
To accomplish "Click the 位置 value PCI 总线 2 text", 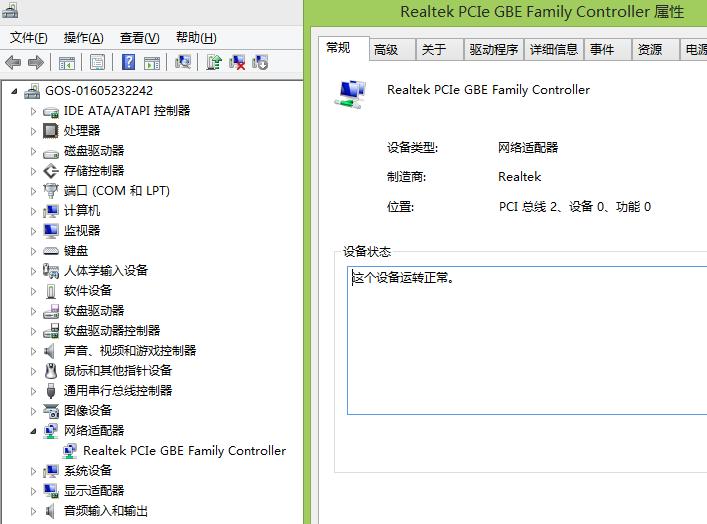I will 574,207.
